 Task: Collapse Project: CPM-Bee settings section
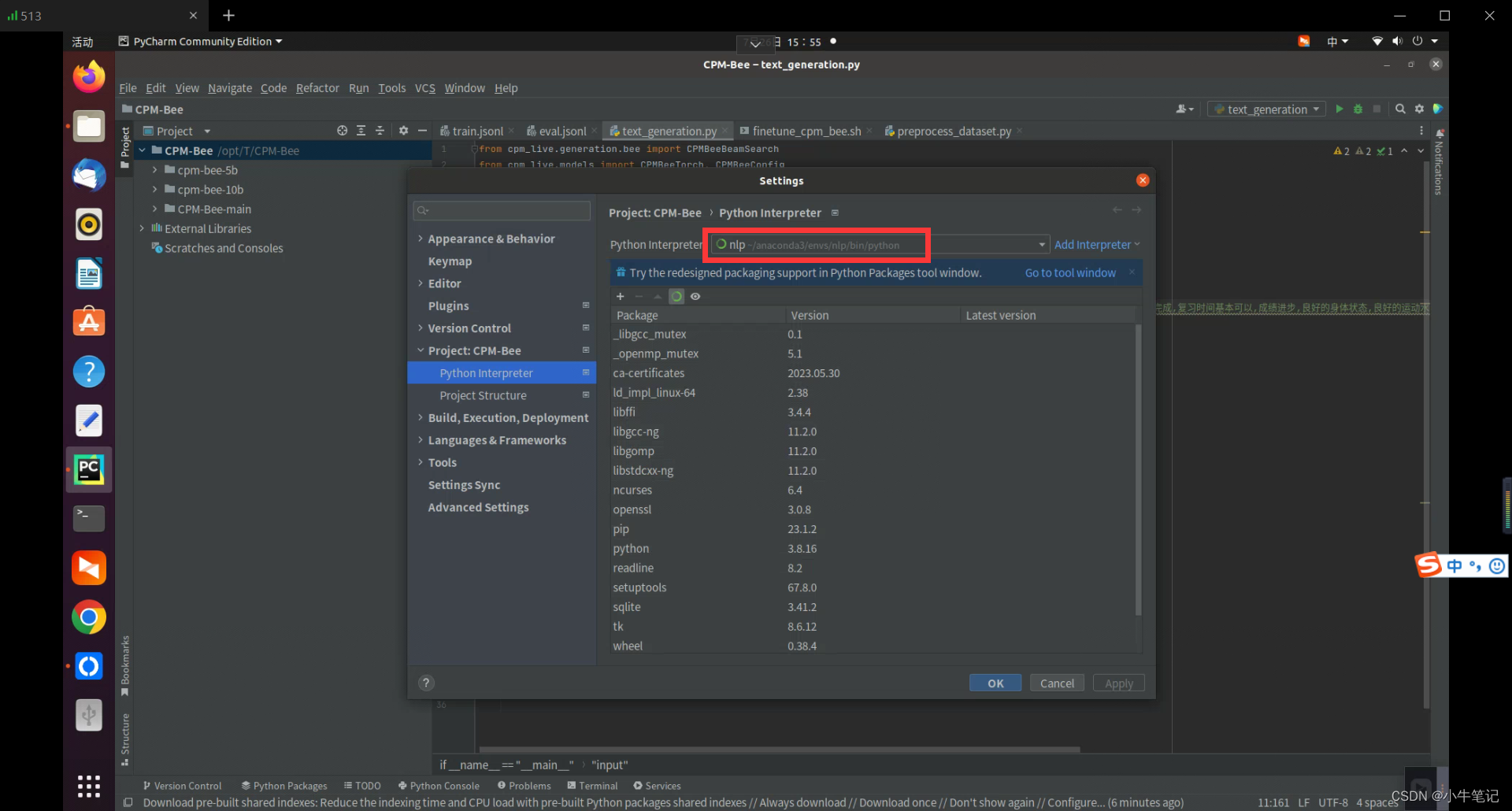pos(421,351)
